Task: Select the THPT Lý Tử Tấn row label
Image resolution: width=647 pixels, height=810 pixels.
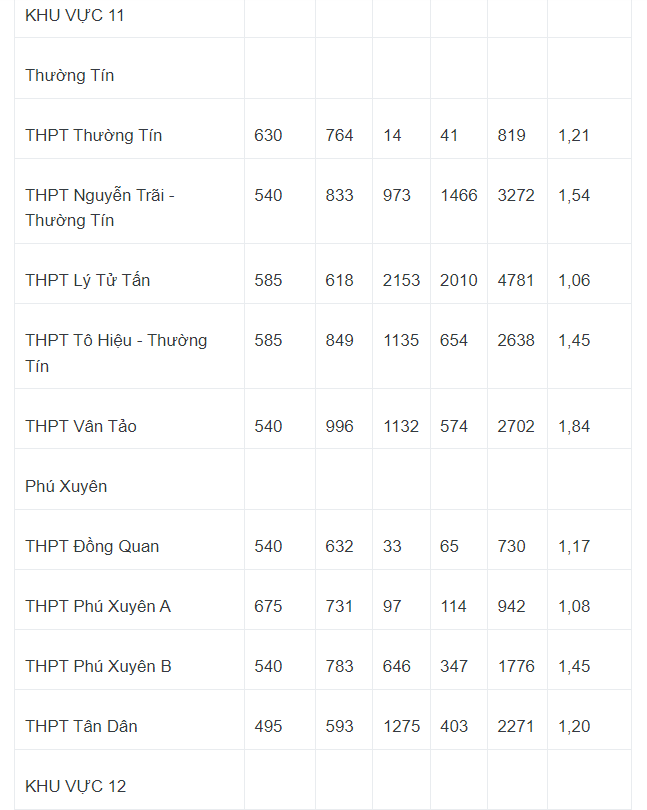Action: [x=88, y=281]
